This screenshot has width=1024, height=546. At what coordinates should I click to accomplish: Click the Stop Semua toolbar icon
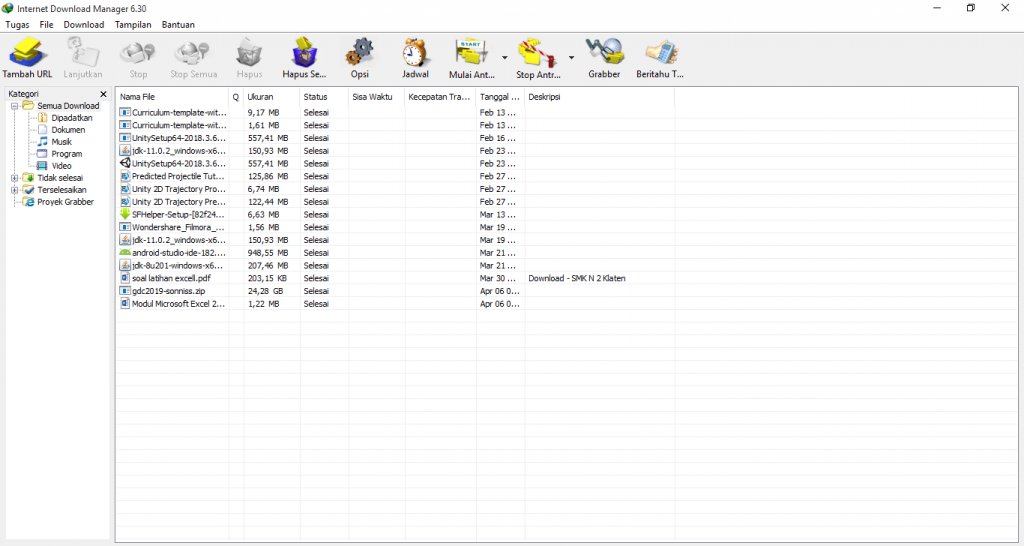(193, 52)
